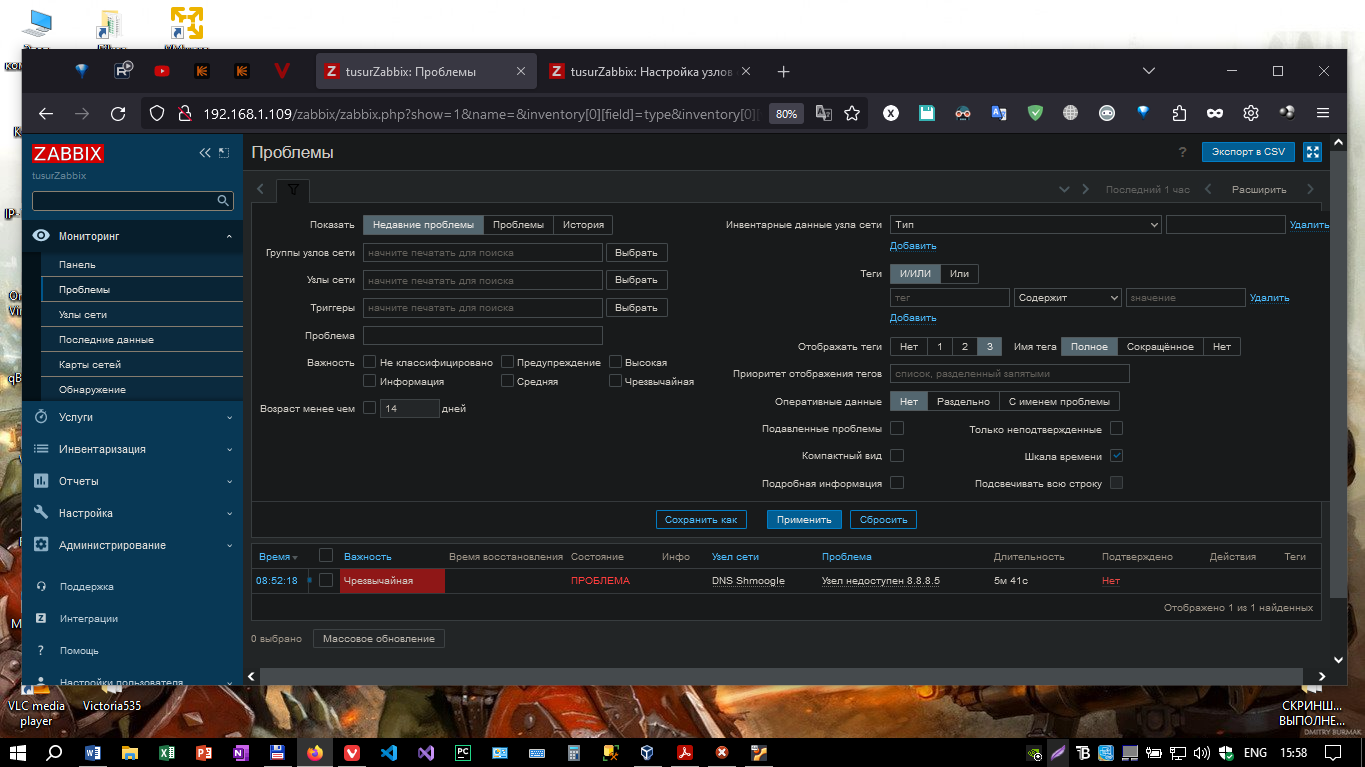Uncheck the Шкала времени checkbox

tap(1117, 456)
